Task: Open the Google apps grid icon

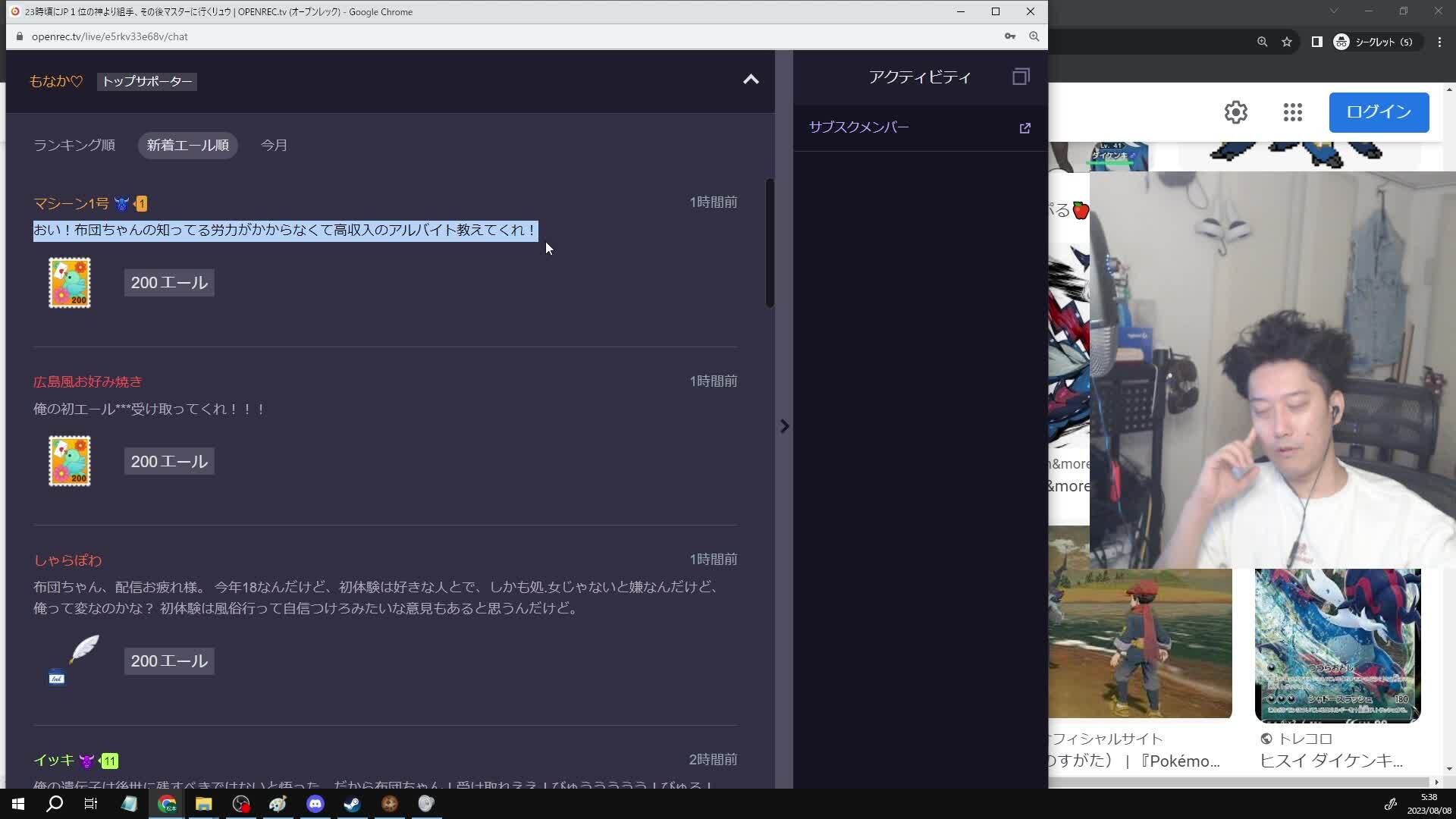Action: tap(1293, 112)
